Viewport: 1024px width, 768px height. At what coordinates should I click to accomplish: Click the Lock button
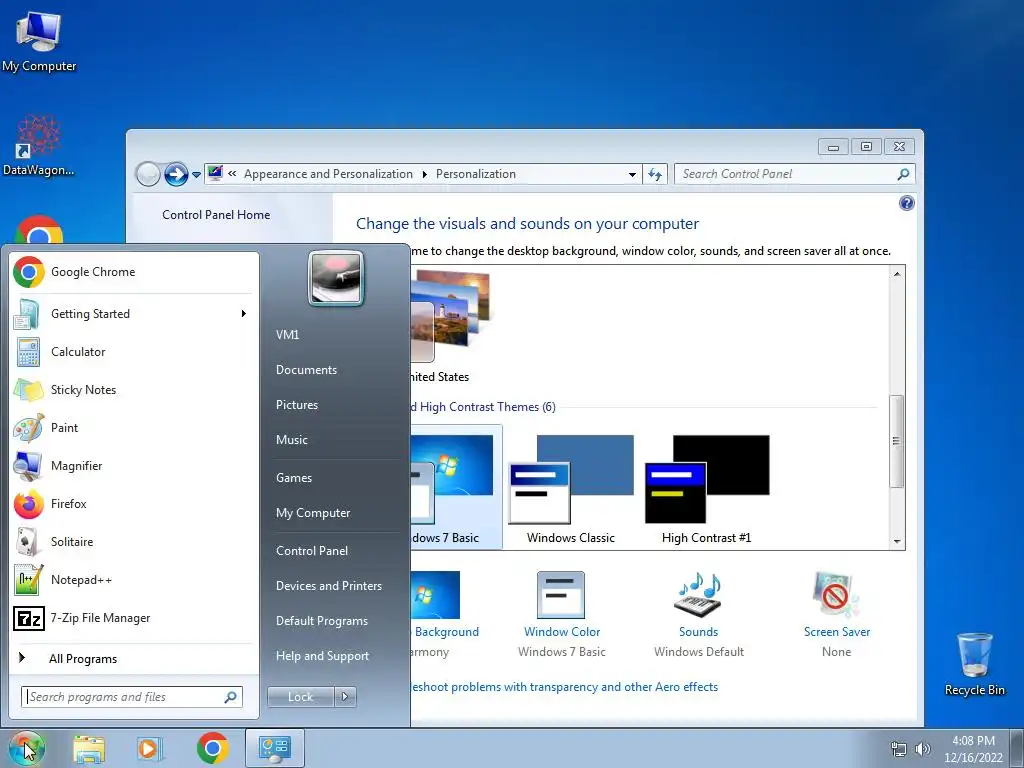point(301,697)
